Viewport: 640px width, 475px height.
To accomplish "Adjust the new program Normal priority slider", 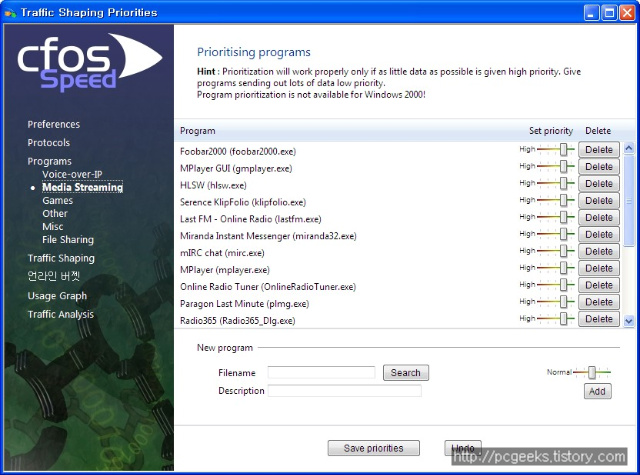I will click(591, 372).
